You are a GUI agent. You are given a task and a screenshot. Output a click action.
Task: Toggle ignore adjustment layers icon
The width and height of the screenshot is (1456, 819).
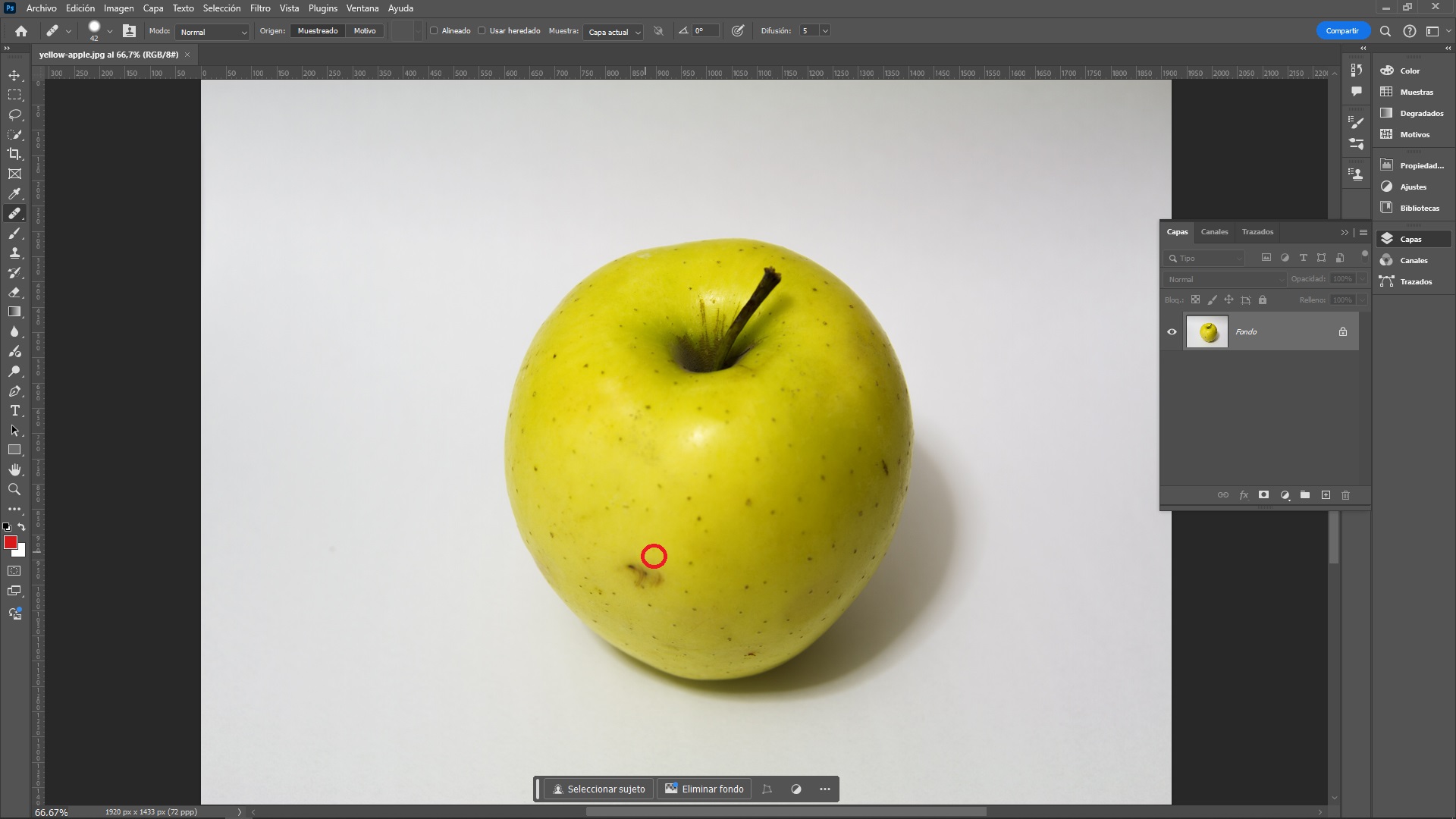coord(658,31)
